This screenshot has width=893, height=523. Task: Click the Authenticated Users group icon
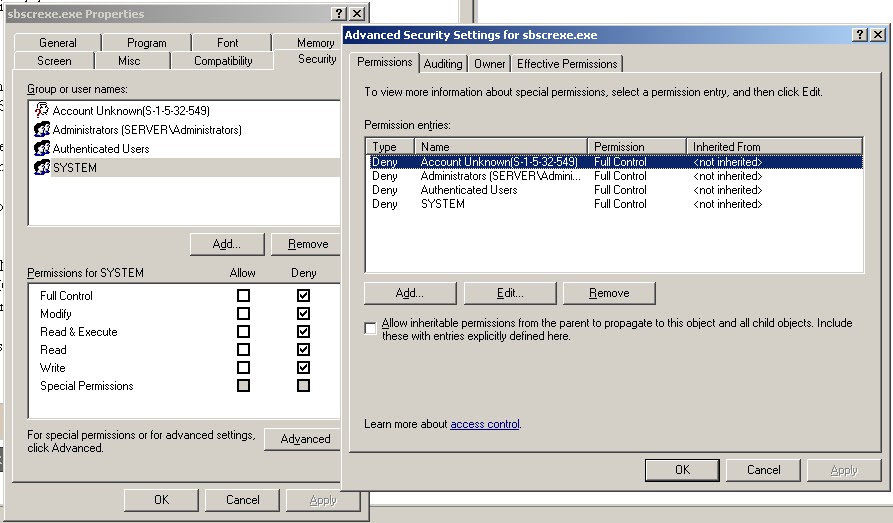tap(42, 148)
